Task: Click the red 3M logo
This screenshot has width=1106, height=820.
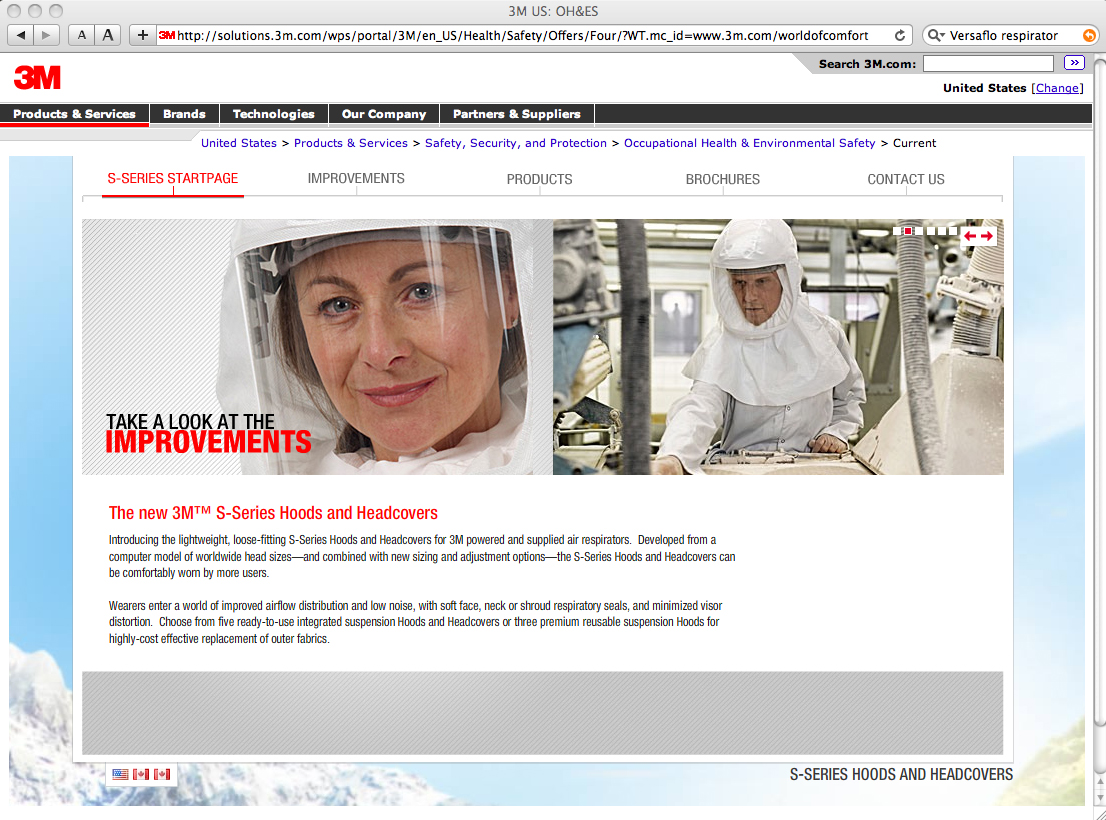Action: [x=37, y=78]
